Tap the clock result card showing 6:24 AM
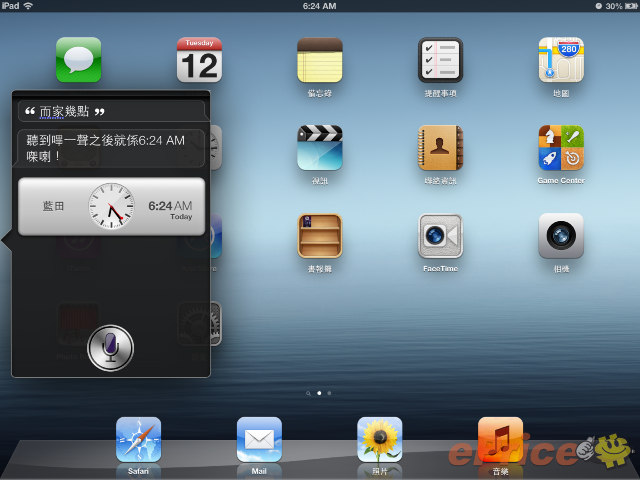640x480 pixels. pyautogui.click(x=111, y=207)
